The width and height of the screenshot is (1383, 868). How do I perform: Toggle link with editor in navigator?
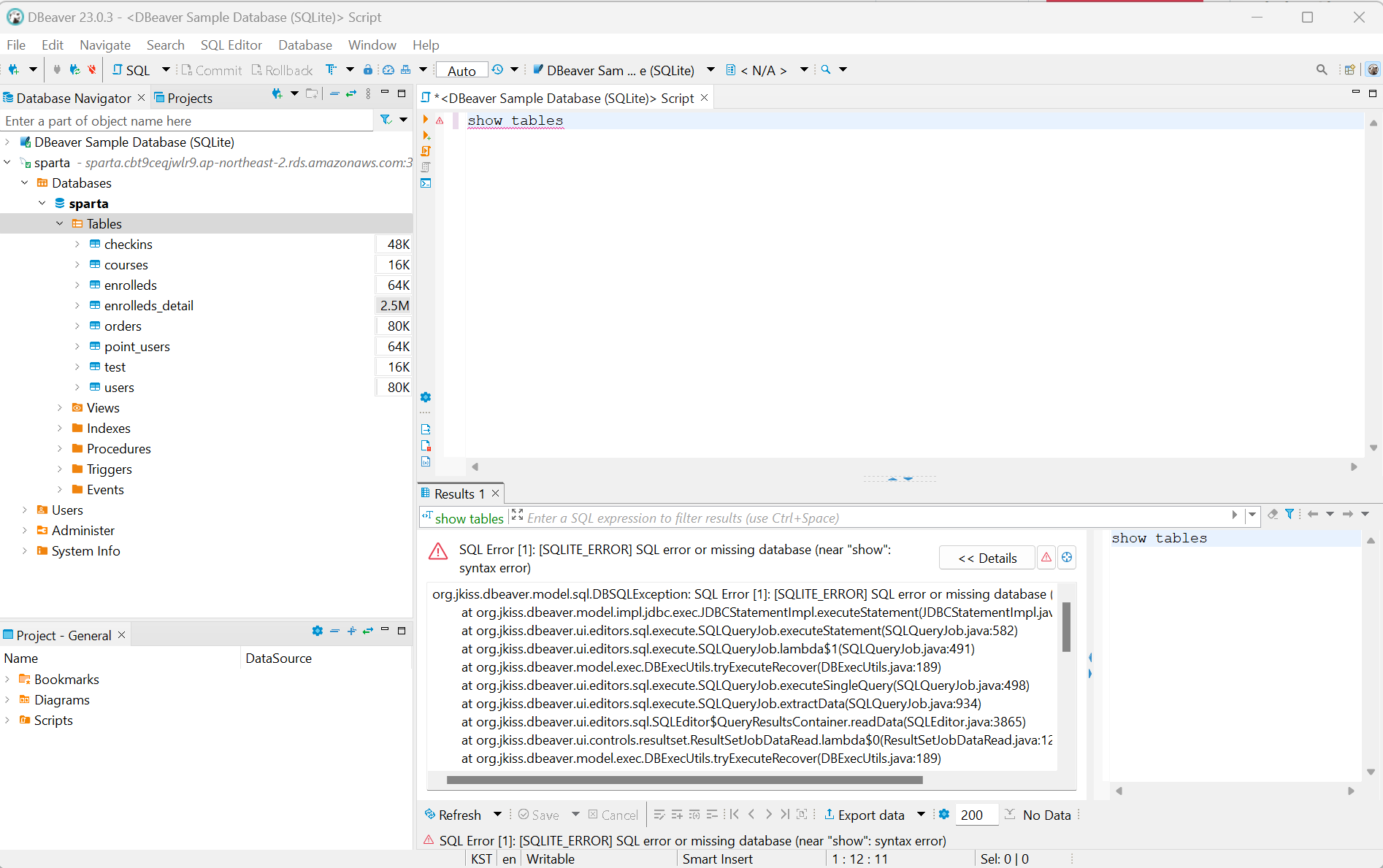coord(351,94)
